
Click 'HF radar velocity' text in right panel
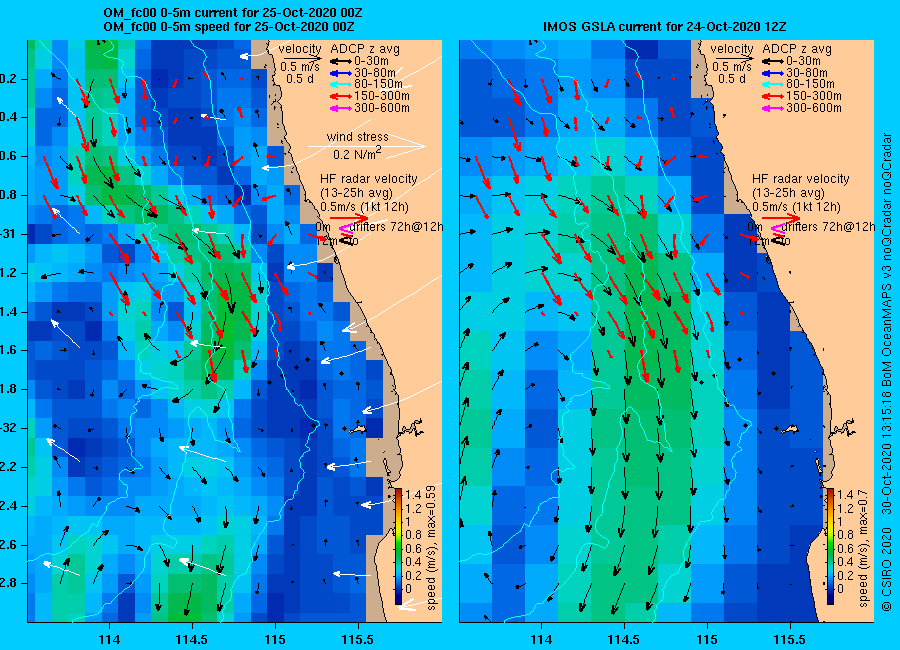(801, 179)
